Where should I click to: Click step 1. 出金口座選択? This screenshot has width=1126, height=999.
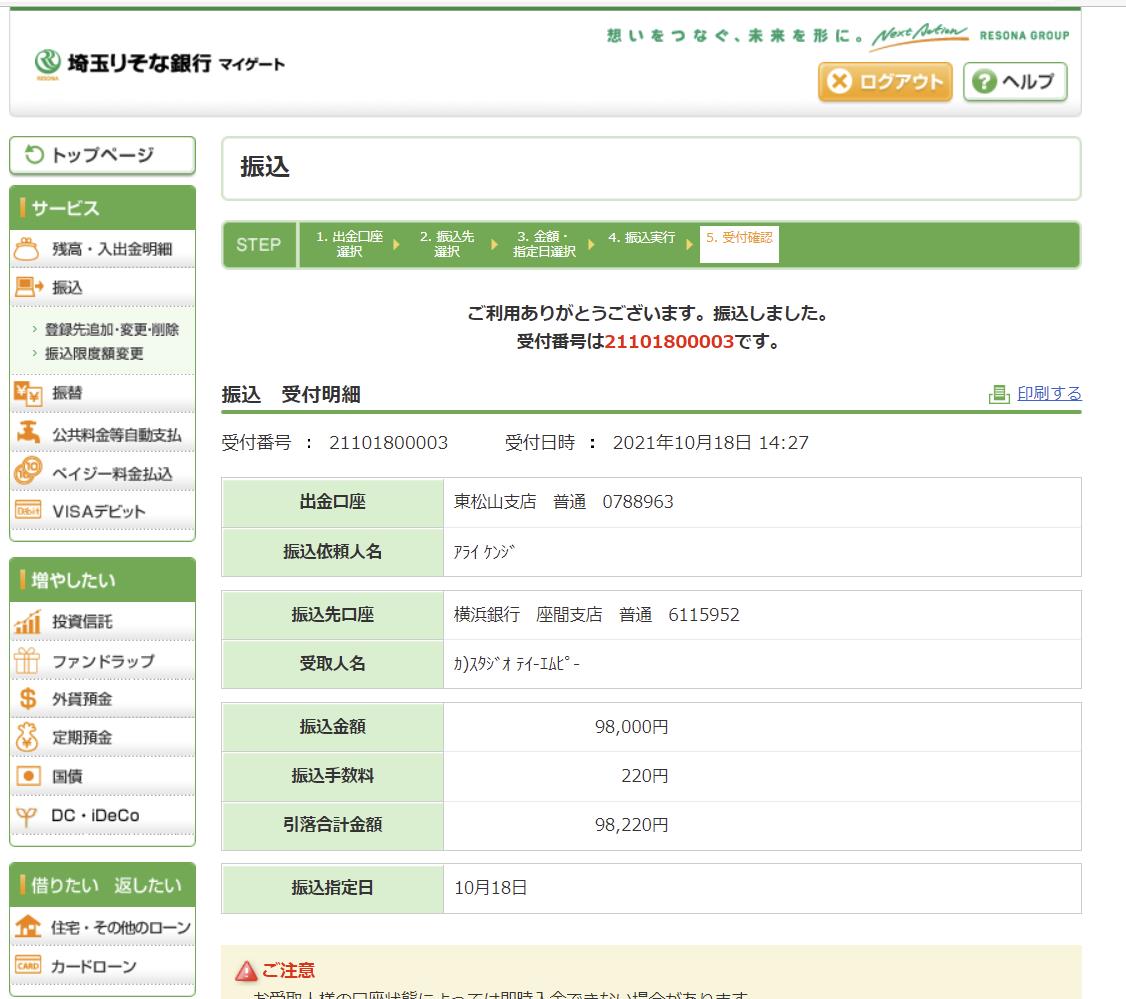(x=350, y=244)
